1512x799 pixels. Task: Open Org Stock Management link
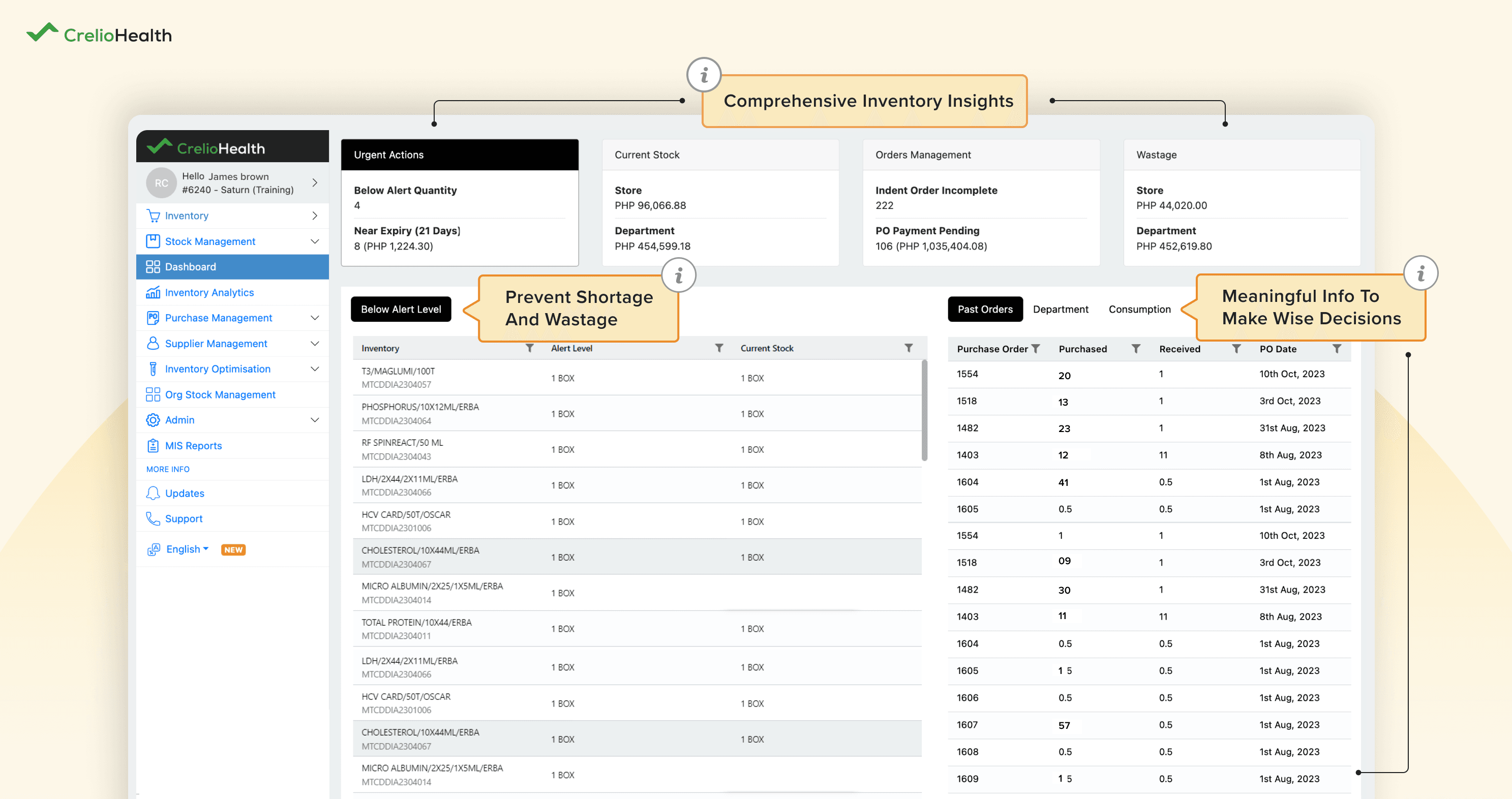click(220, 394)
